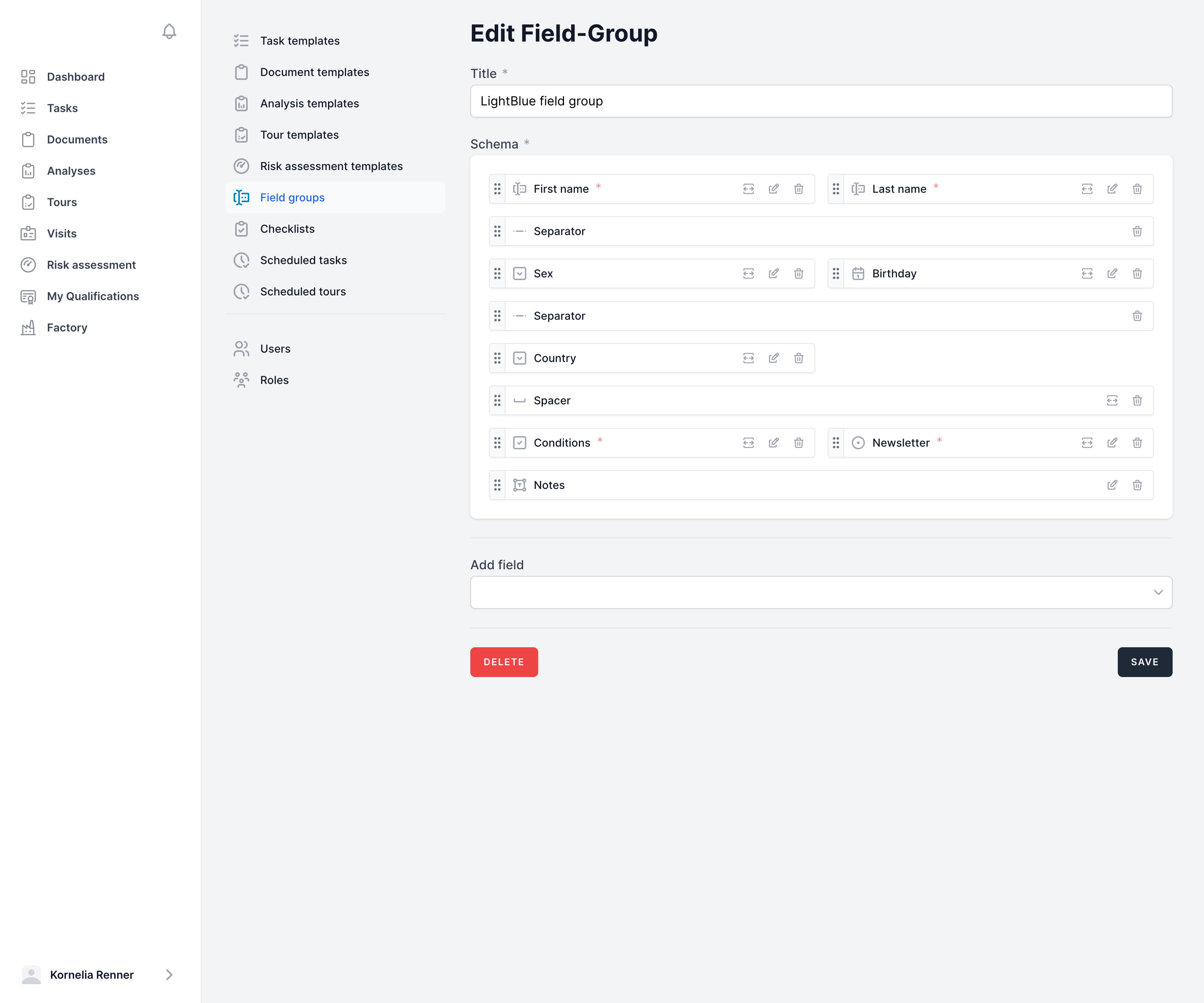This screenshot has width=1204, height=1003.
Task: Open Analyses page
Action: [x=71, y=171]
